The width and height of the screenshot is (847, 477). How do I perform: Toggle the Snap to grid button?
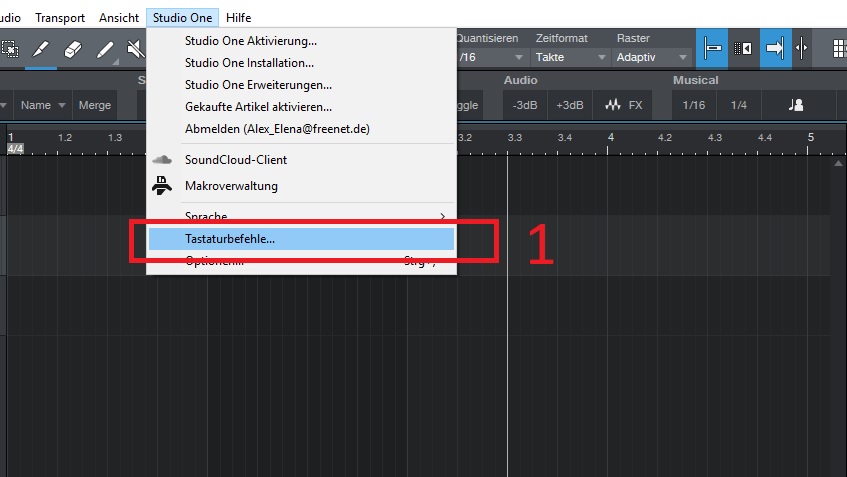pos(714,48)
